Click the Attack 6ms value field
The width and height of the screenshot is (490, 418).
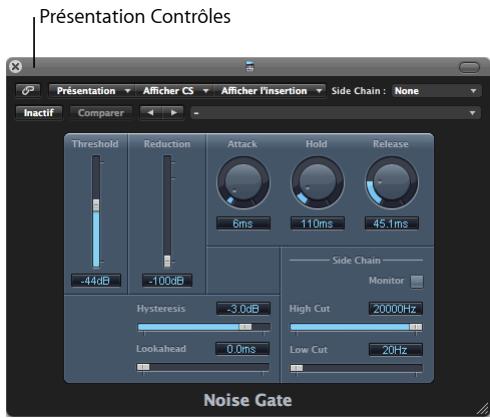coord(243,223)
